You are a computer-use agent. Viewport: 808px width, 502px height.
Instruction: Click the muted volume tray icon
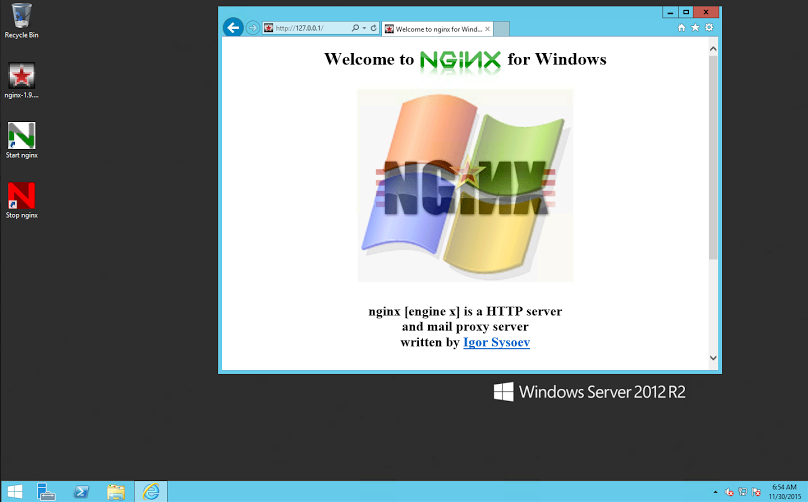[729, 492]
